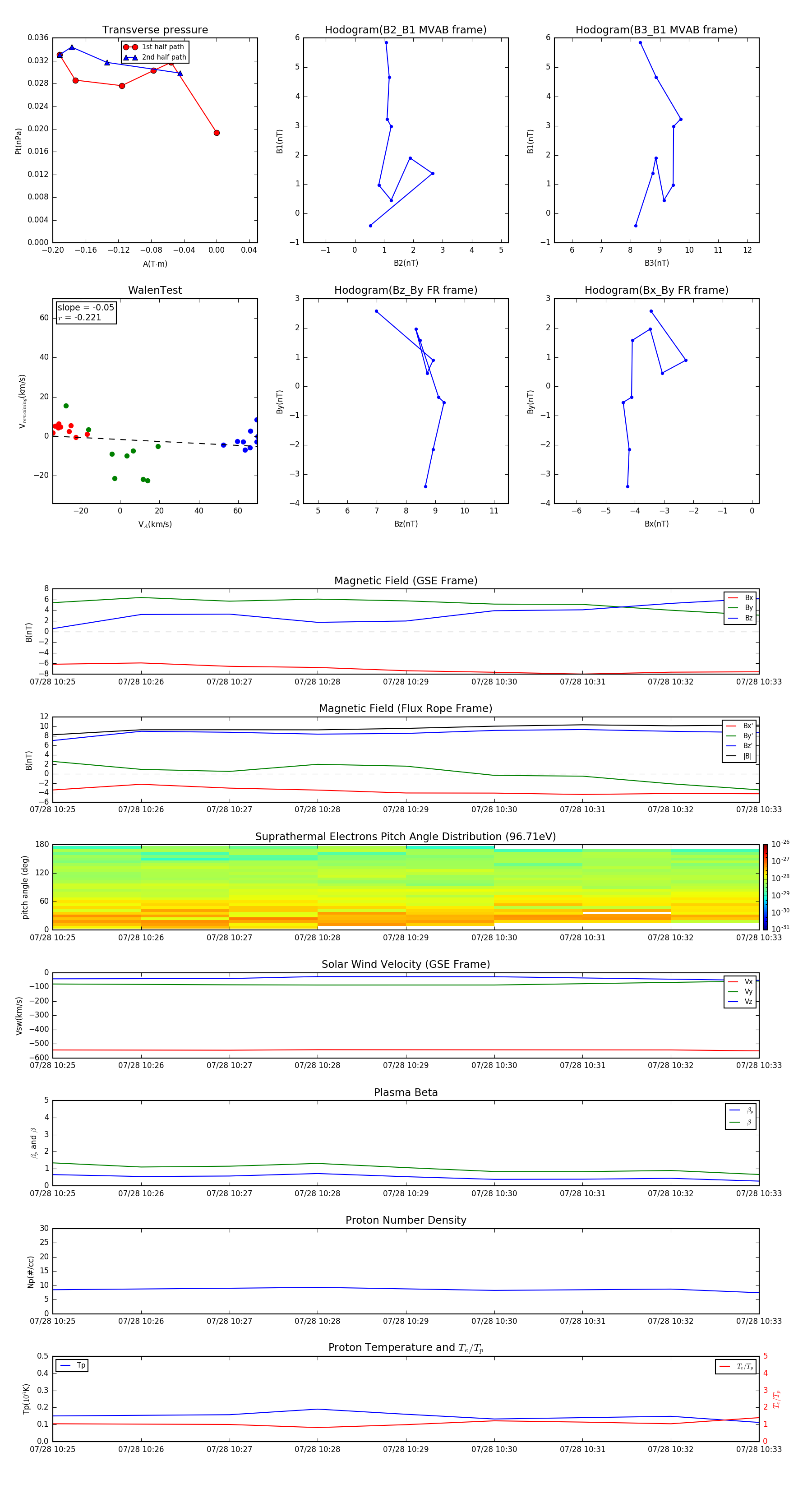
Task: Click the Vx entry in velocity legend
Action: click(740, 981)
